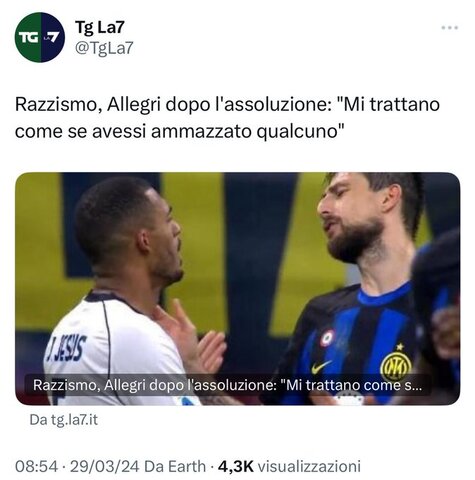Open the article preview image card
The width and height of the screenshot is (475, 480).
click(238, 289)
